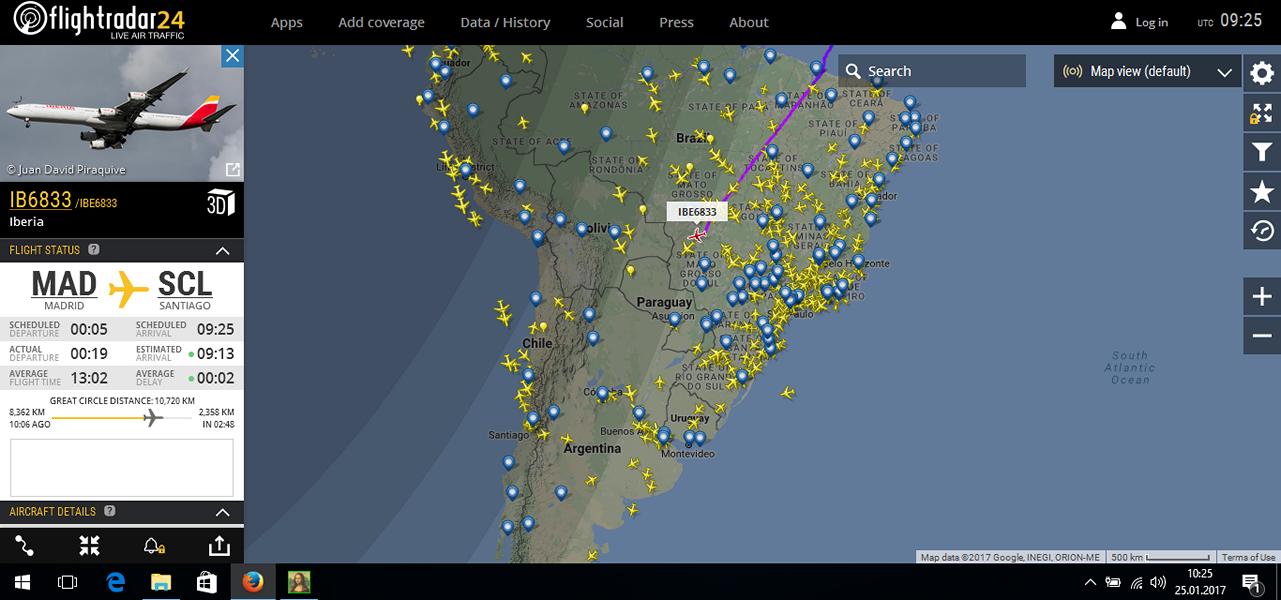Toggle fullscreen map mode icon
Screen dimensions: 1281x600
1262,112
